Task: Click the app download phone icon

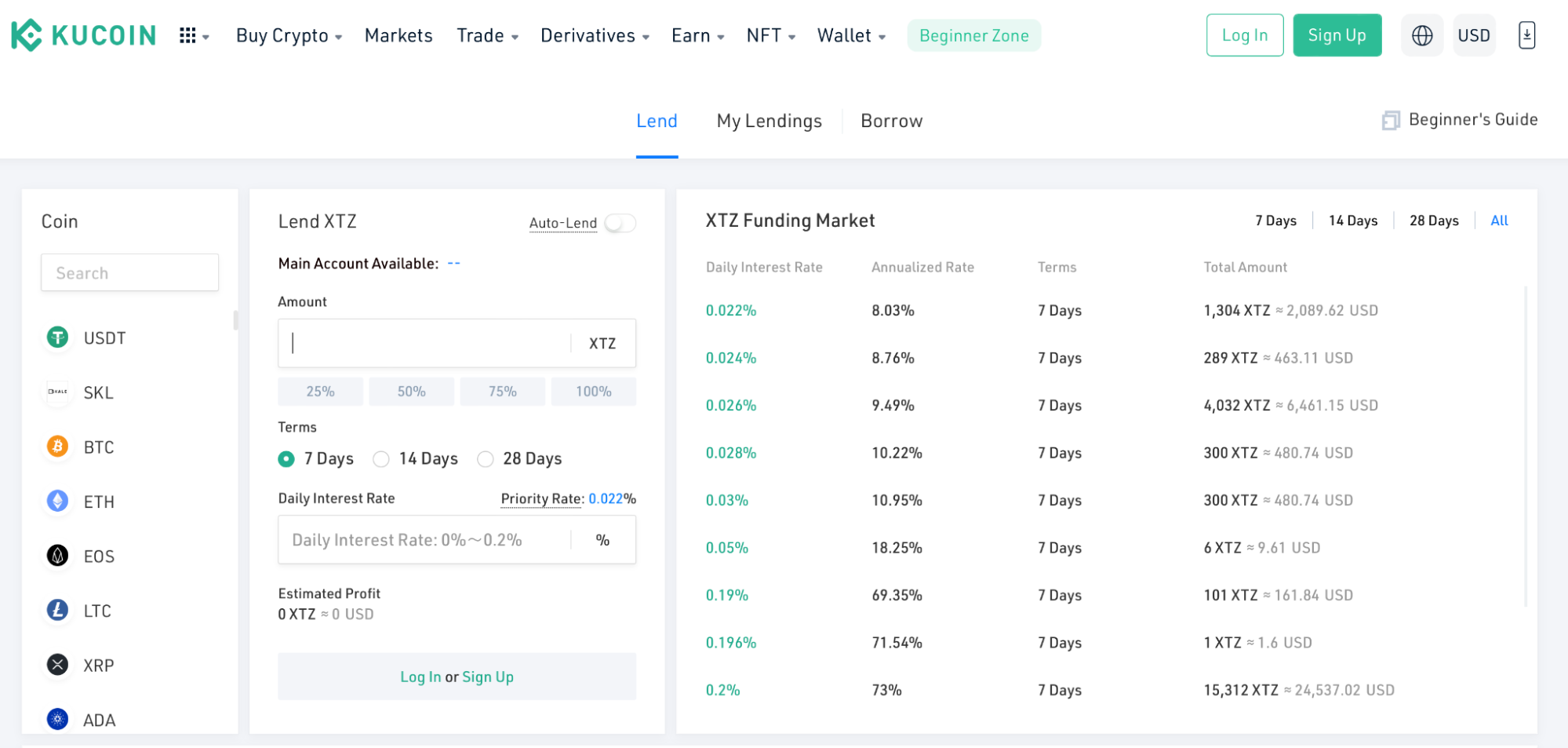Action: coord(1526,35)
